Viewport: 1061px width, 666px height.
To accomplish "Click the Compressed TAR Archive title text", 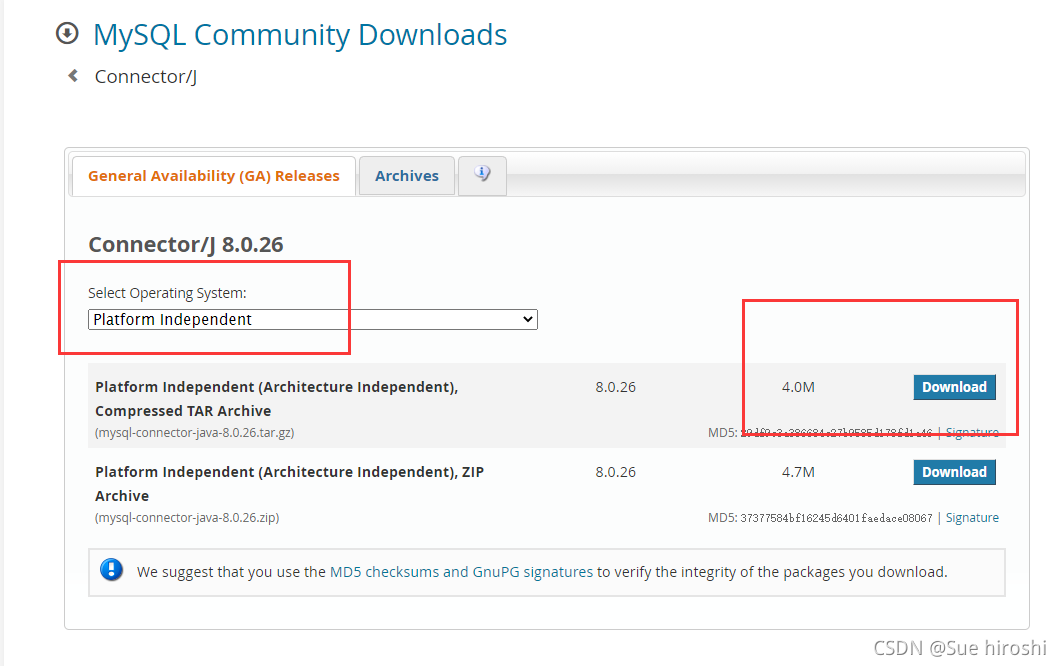I will tap(277, 399).
